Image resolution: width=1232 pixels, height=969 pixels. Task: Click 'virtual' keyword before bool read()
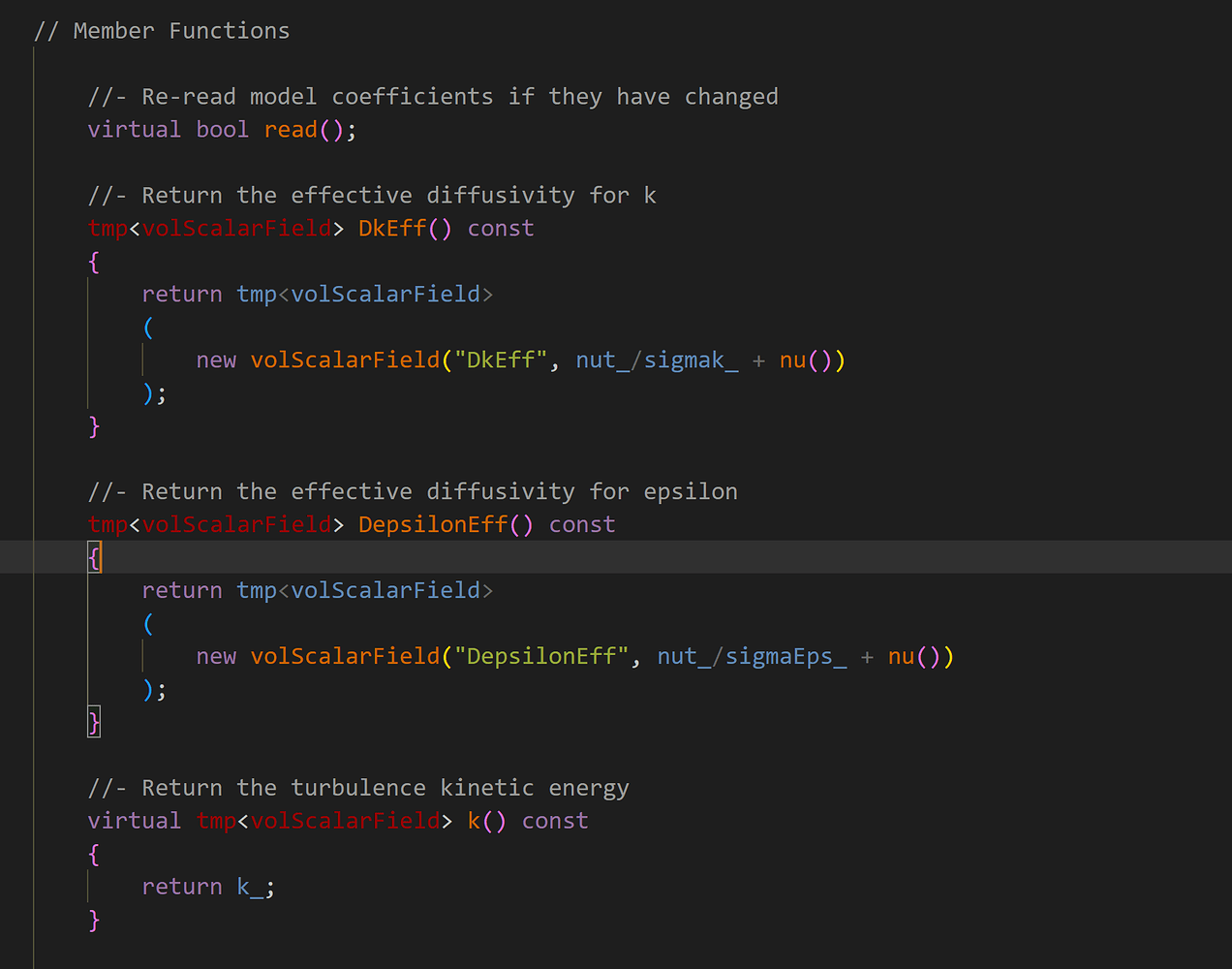pyautogui.click(x=135, y=130)
